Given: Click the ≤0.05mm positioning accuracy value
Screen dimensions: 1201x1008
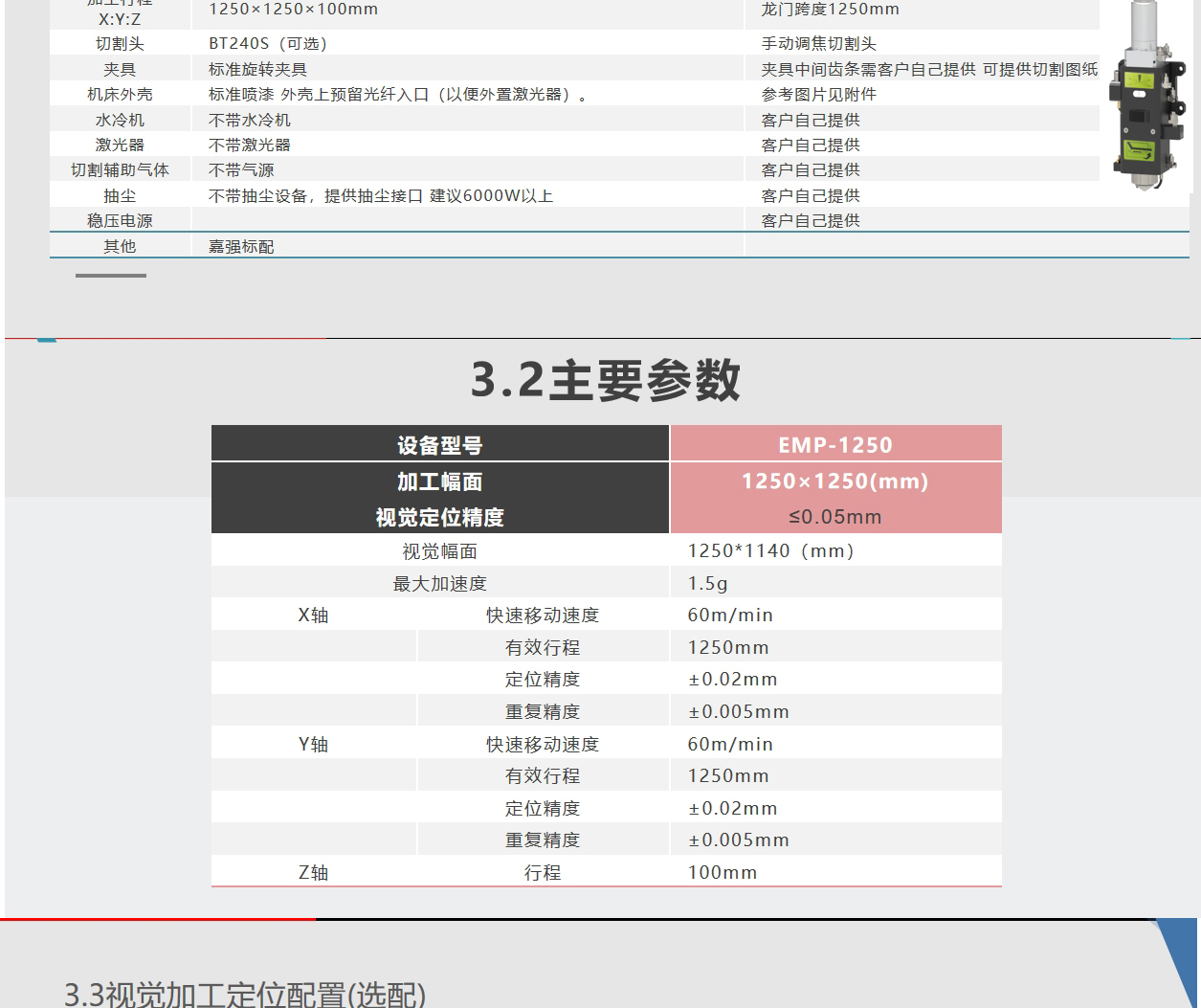Looking at the screenshot, I should pos(835,517).
